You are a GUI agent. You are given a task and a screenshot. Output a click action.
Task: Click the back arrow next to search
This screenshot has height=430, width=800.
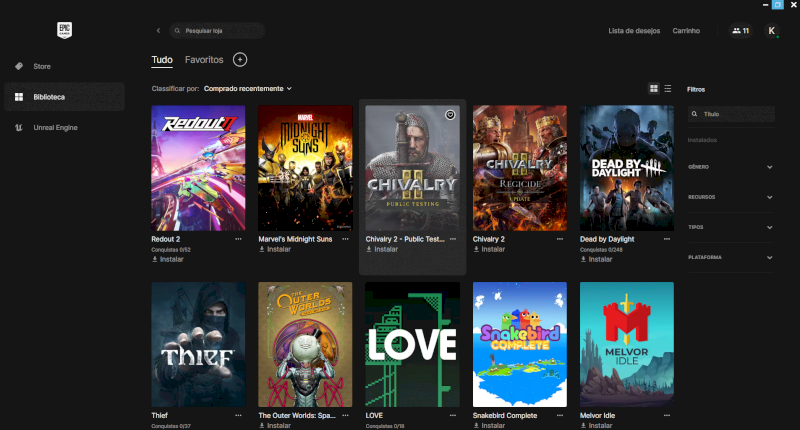[x=158, y=31]
